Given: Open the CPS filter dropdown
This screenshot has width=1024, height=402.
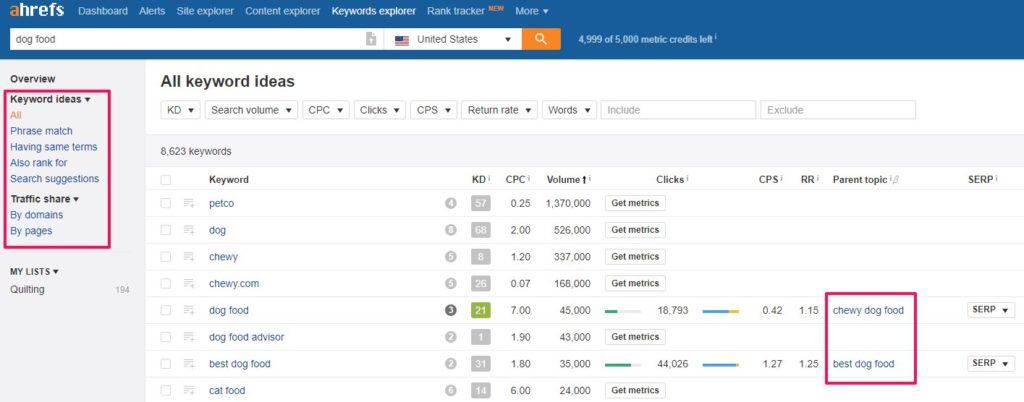Looking at the screenshot, I should (433, 110).
